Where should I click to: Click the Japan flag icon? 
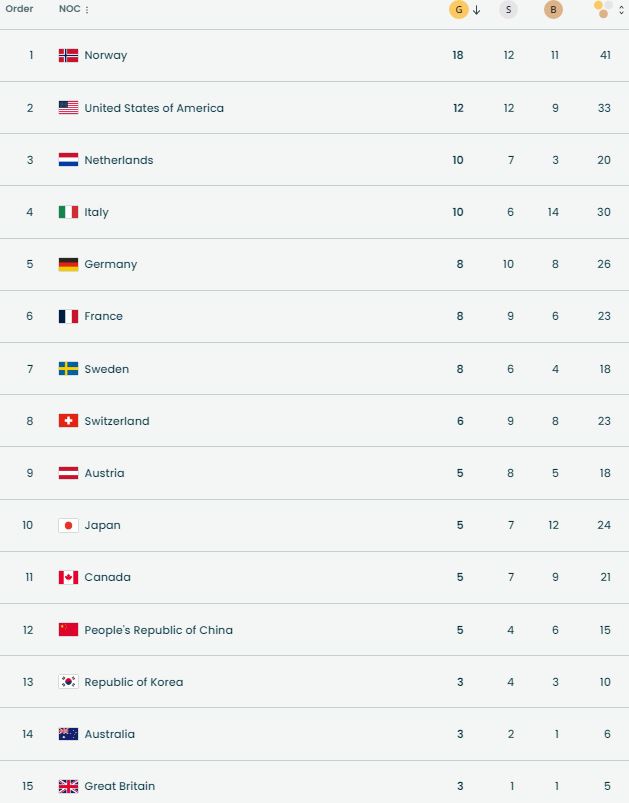(68, 526)
